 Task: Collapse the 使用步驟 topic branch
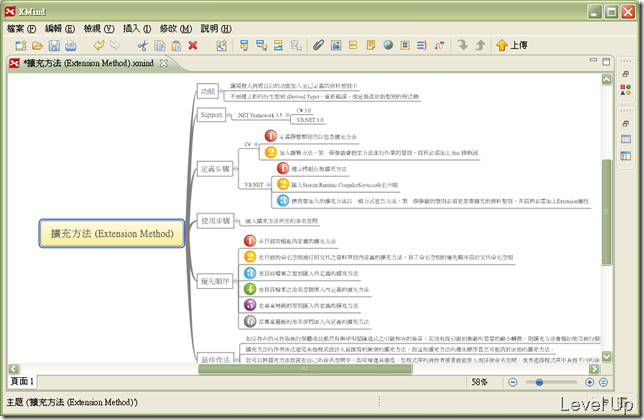(x=237, y=221)
